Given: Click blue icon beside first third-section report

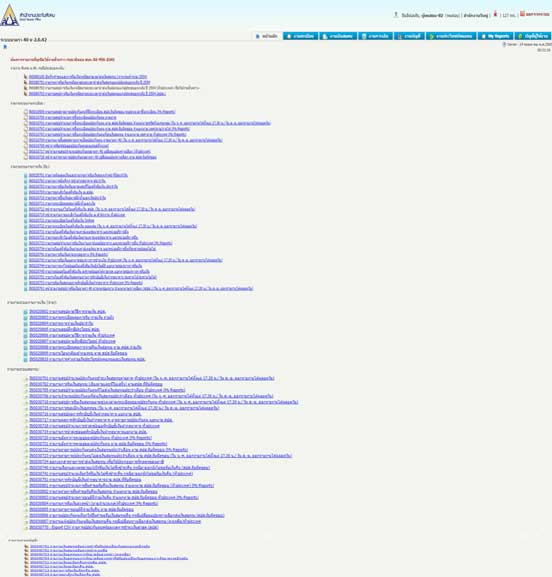Looking at the screenshot, I should pyautogui.click(x=26, y=176).
